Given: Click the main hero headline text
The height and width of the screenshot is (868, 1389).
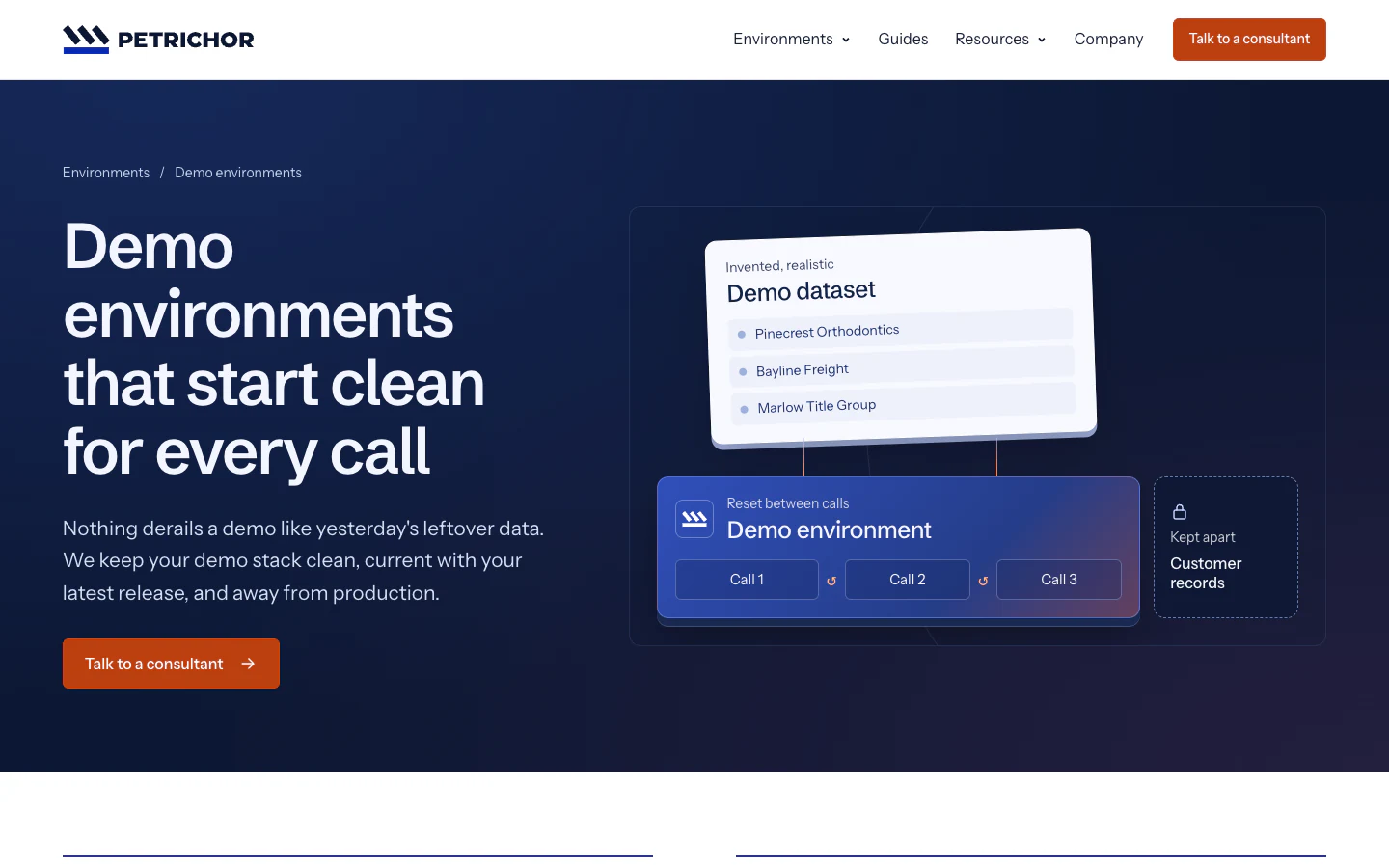Looking at the screenshot, I should [275, 349].
